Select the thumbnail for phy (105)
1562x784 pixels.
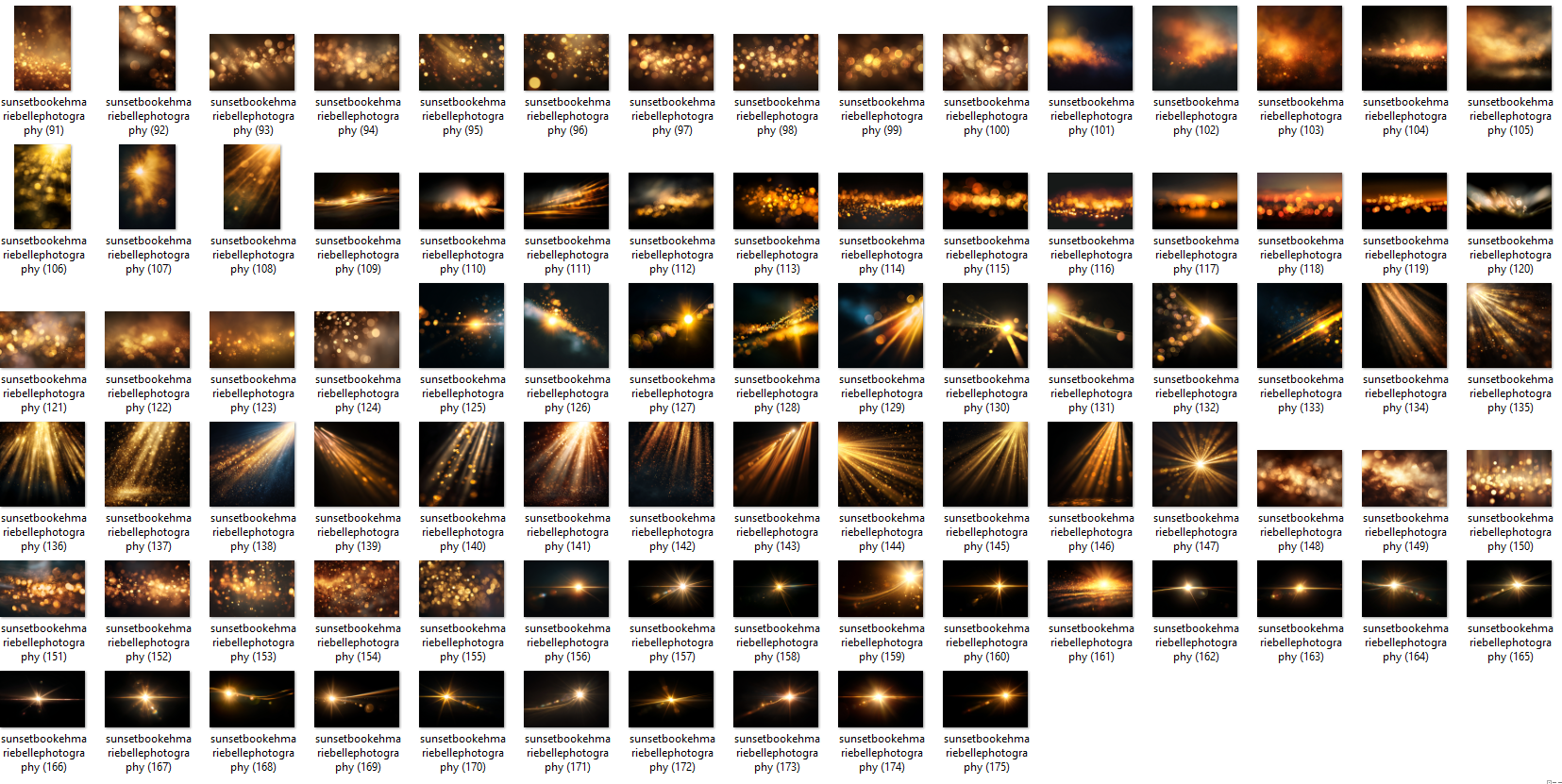[1509, 48]
